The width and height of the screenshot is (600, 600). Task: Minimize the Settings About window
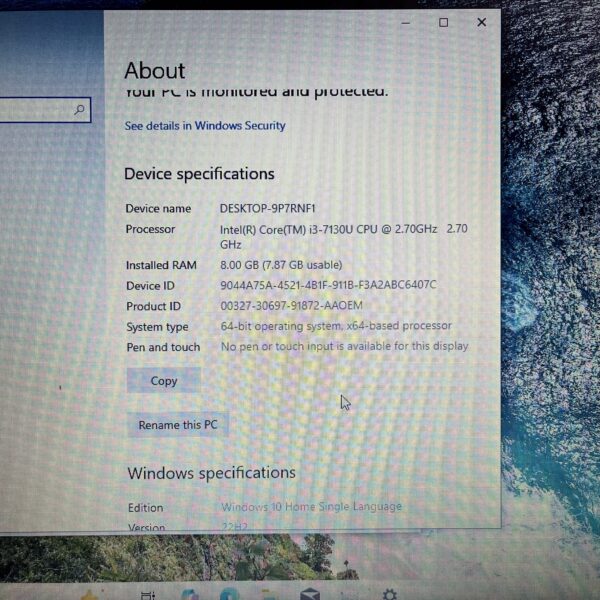point(406,23)
